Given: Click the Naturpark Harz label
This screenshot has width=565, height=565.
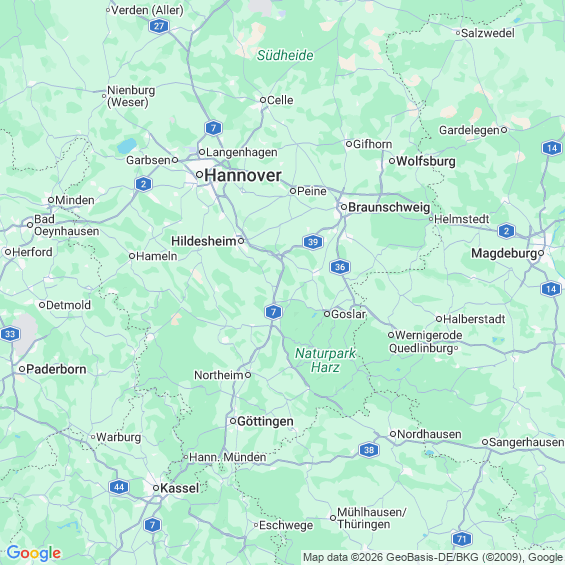Looking at the screenshot, I should point(325,360).
